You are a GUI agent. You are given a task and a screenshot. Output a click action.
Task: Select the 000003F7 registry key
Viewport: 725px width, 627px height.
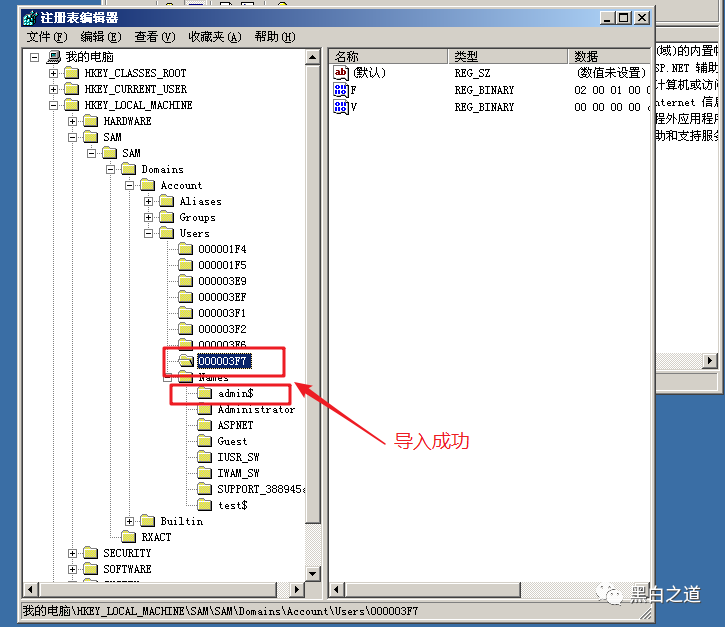[223, 361]
